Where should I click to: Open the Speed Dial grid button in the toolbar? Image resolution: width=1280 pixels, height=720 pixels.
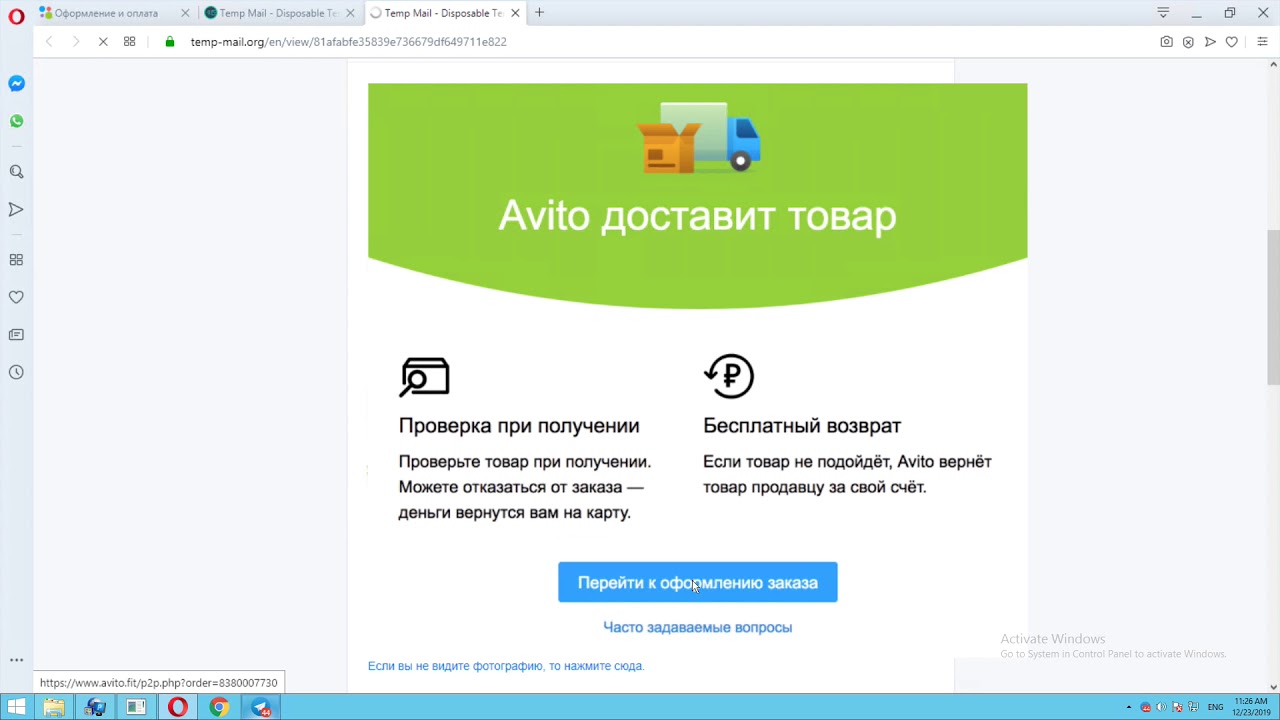click(x=129, y=42)
